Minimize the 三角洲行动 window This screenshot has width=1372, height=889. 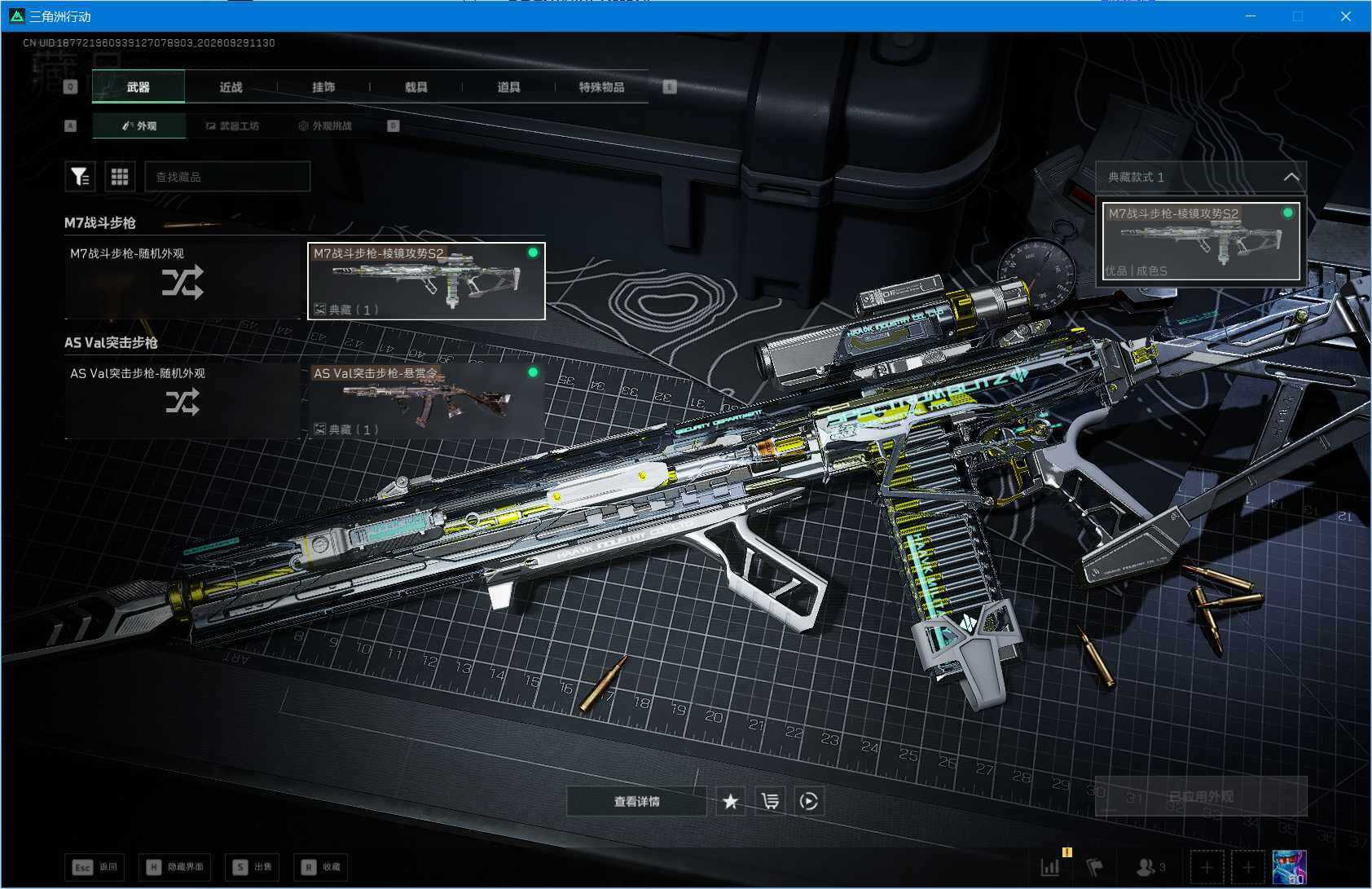1251,16
